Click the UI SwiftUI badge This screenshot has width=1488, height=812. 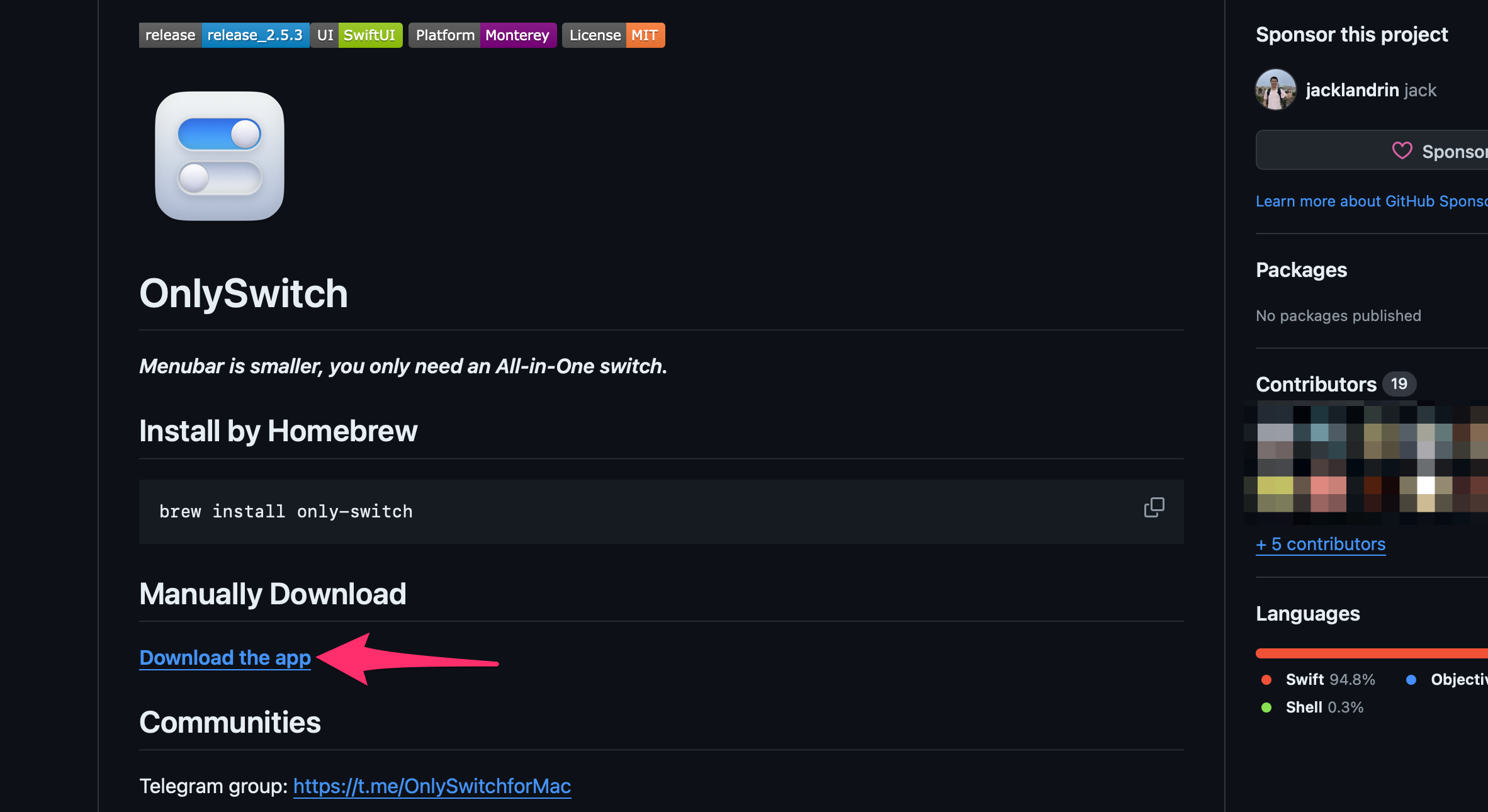356,35
